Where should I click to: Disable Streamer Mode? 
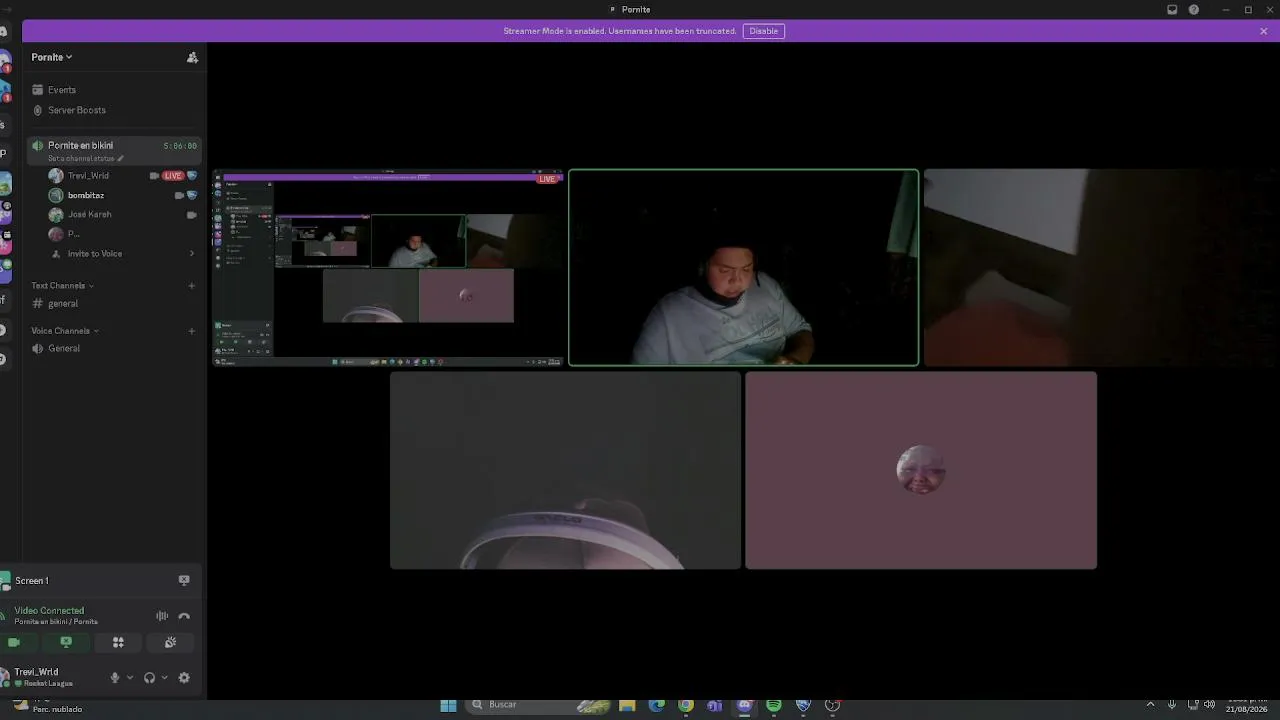click(x=764, y=31)
